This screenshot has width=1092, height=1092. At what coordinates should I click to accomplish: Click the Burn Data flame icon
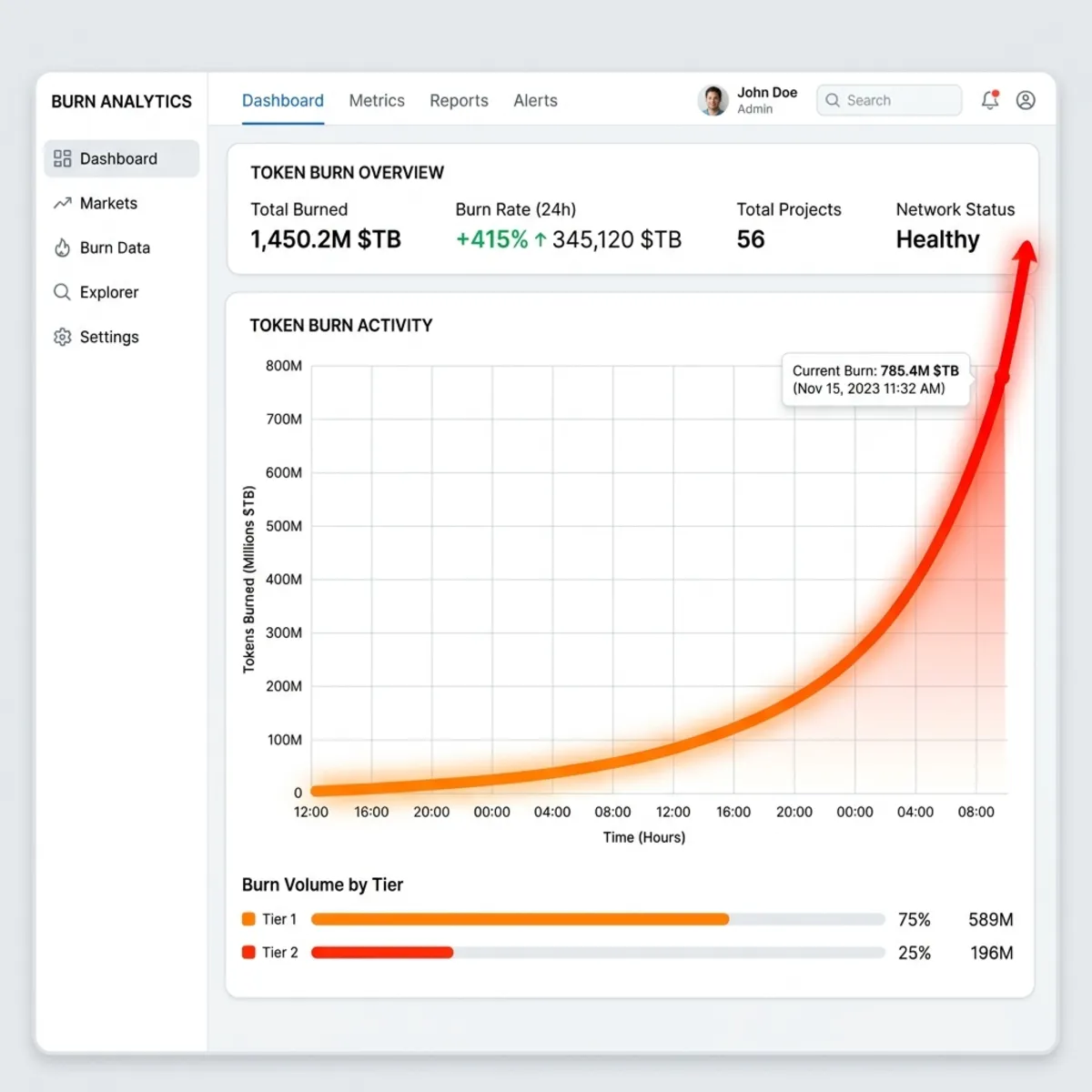coord(62,248)
